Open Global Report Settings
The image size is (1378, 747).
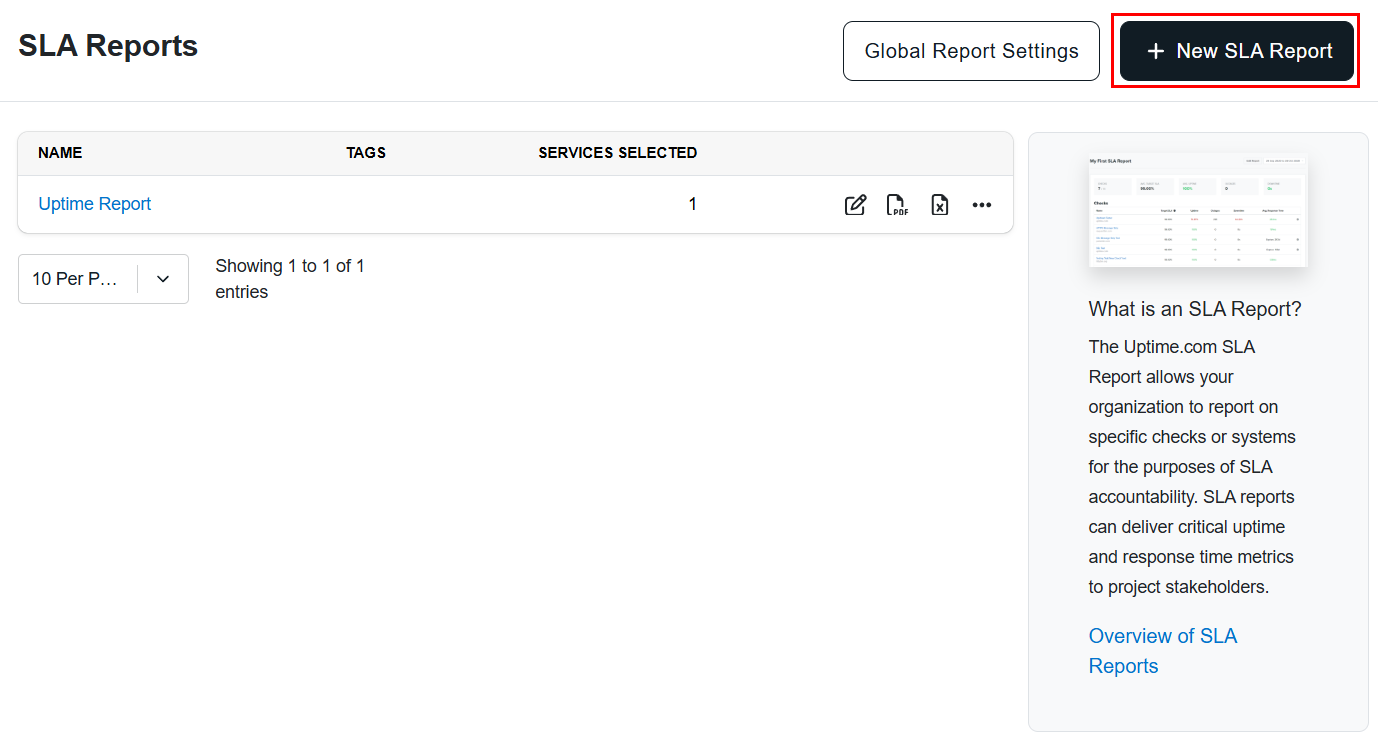click(x=970, y=51)
